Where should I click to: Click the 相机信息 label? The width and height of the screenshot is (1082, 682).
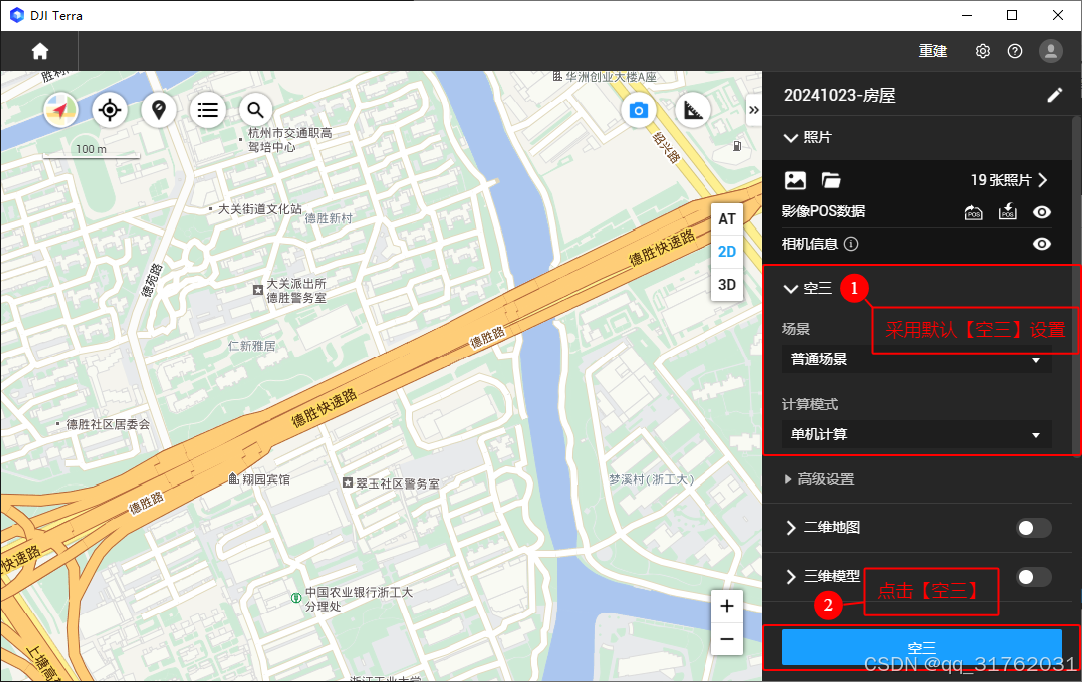click(x=809, y=244)
